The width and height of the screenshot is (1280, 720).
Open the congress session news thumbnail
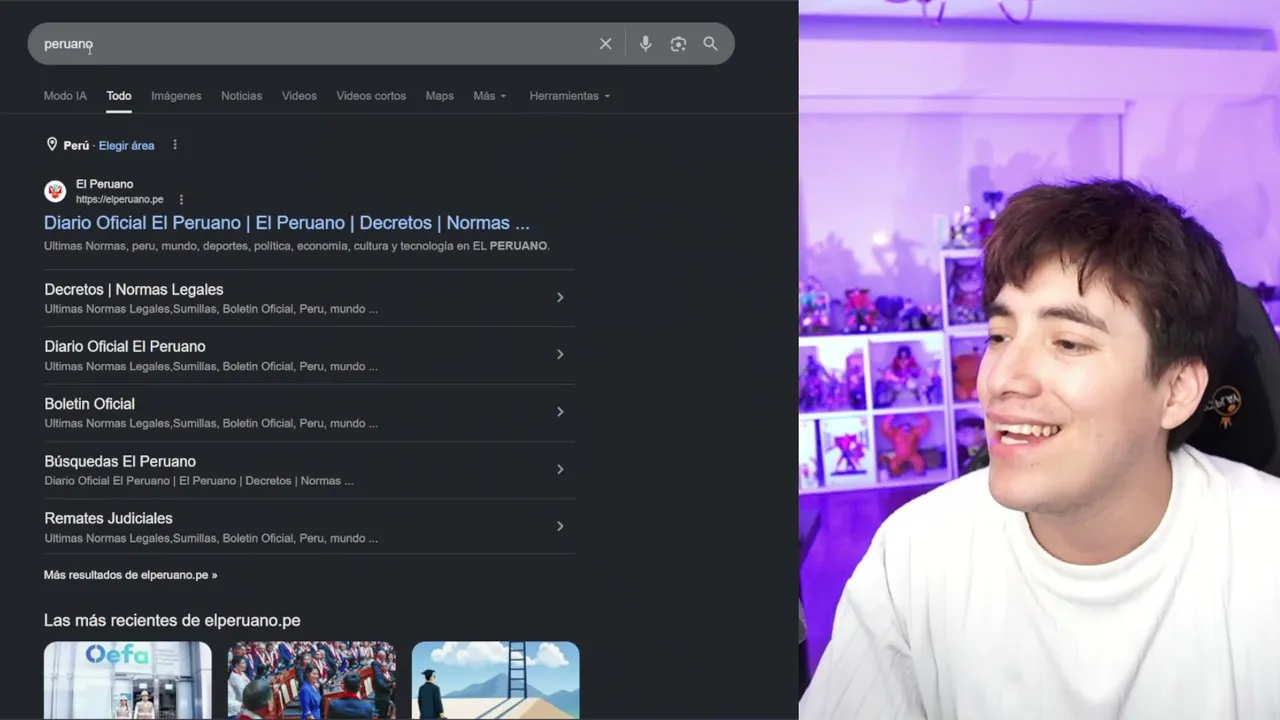pyautogui.click(x=312, y=680)
